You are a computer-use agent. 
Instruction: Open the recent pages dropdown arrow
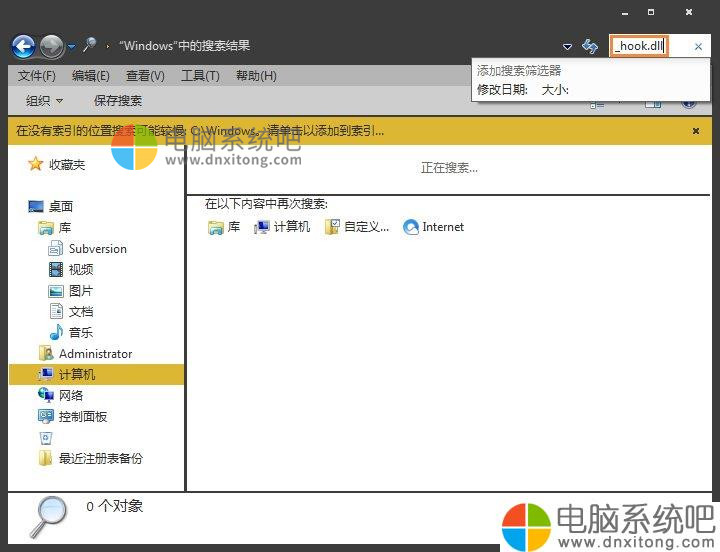72,47
